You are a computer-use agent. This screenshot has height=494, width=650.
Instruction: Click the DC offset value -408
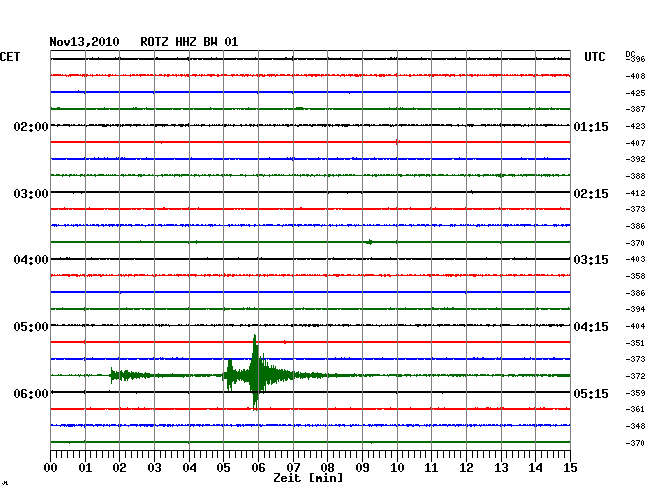pyautogui.click(x=635, y=76)
